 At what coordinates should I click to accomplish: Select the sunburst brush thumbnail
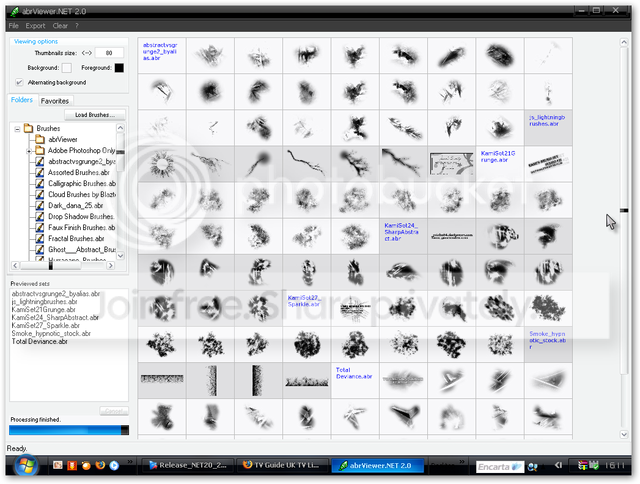pos(162,164)
